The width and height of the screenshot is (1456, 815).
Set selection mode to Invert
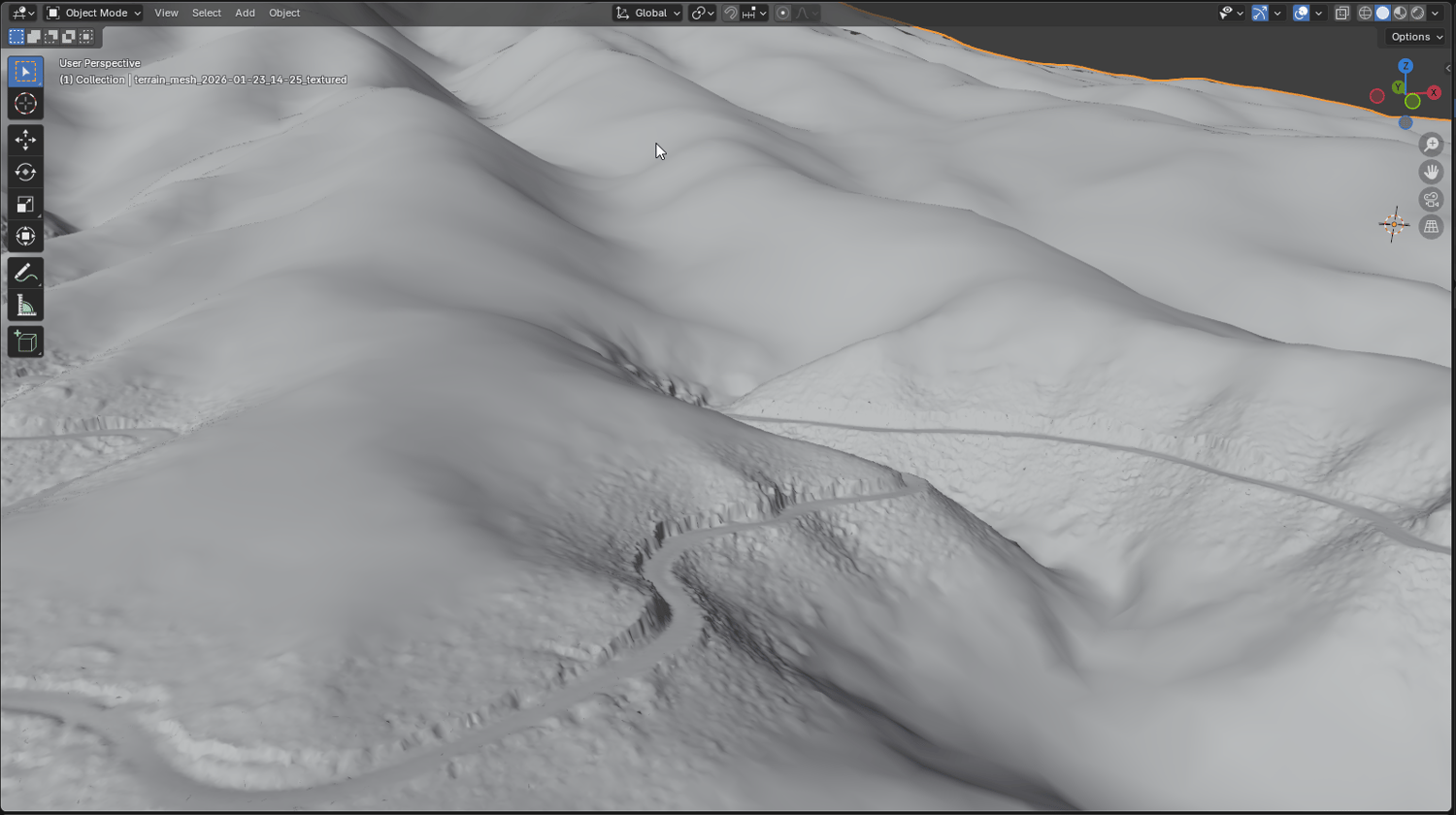pyautogui.click(x=69, y=37)
